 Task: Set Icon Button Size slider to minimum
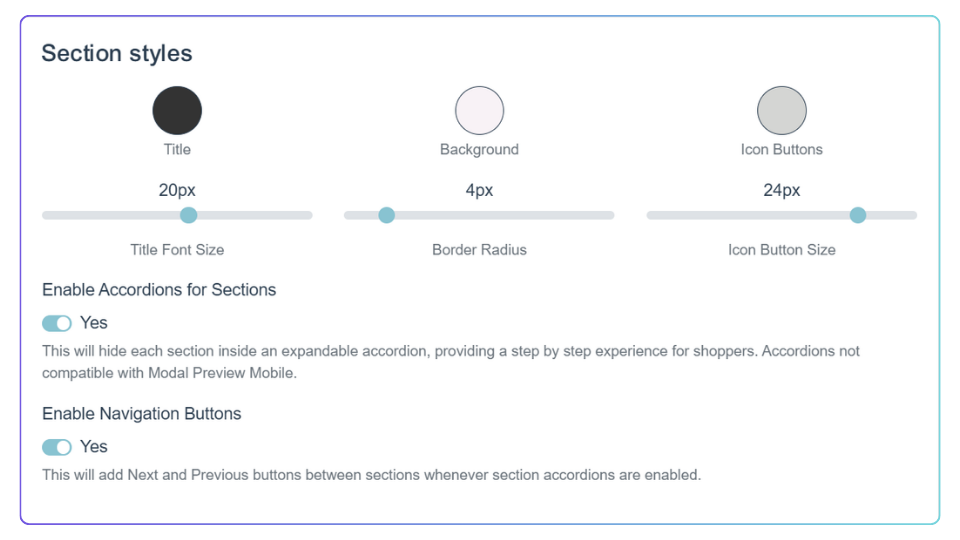point(650,215)
